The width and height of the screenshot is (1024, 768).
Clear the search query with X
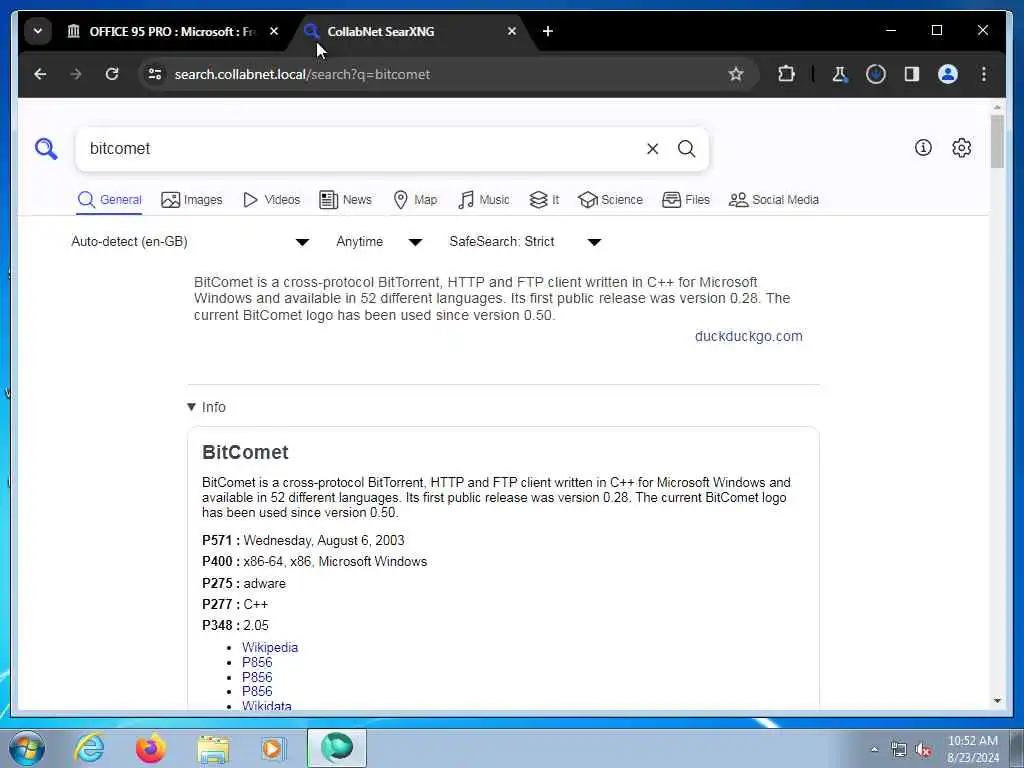point(652,149)
